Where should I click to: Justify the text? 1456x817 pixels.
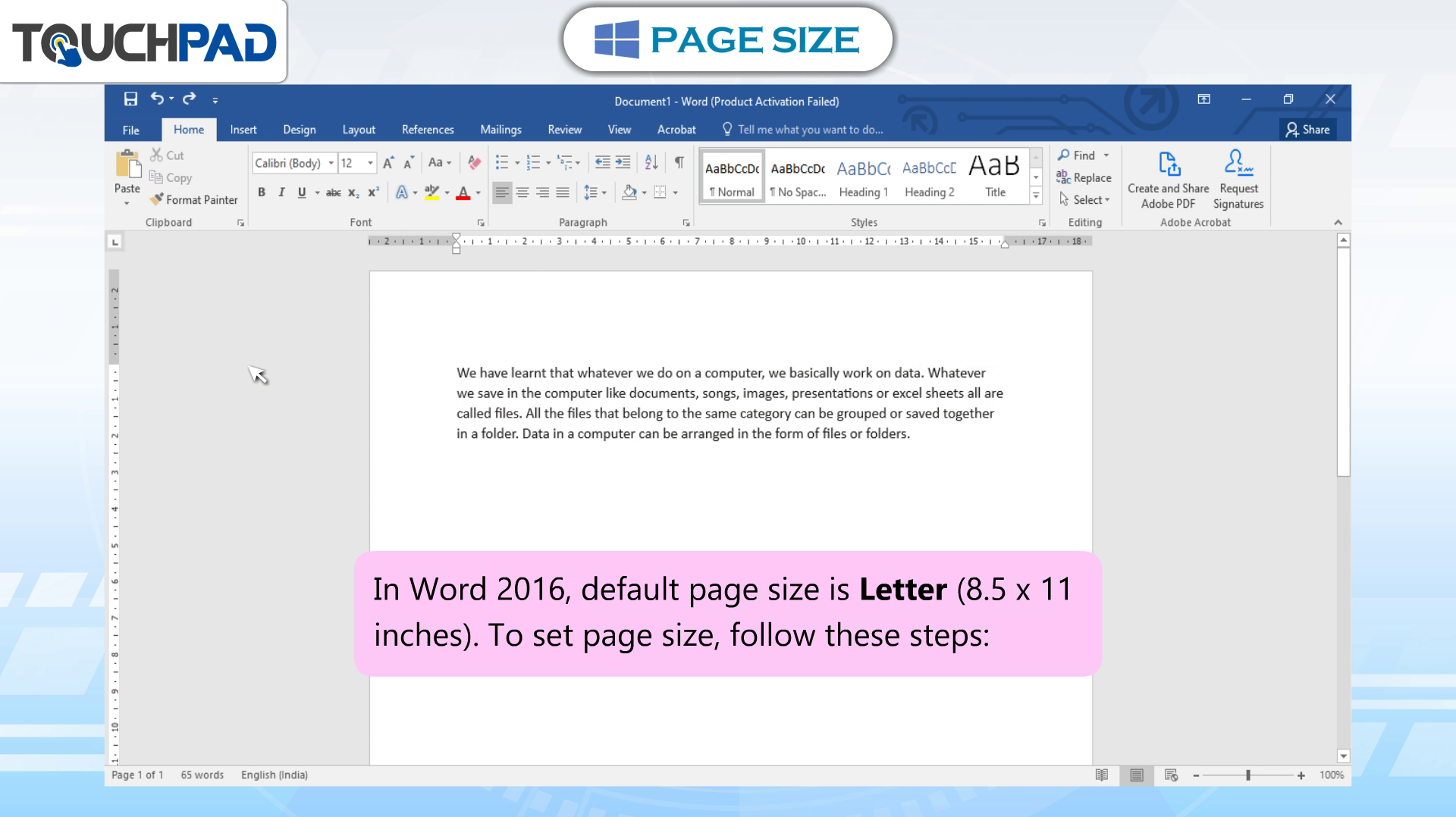coord(562,193)
